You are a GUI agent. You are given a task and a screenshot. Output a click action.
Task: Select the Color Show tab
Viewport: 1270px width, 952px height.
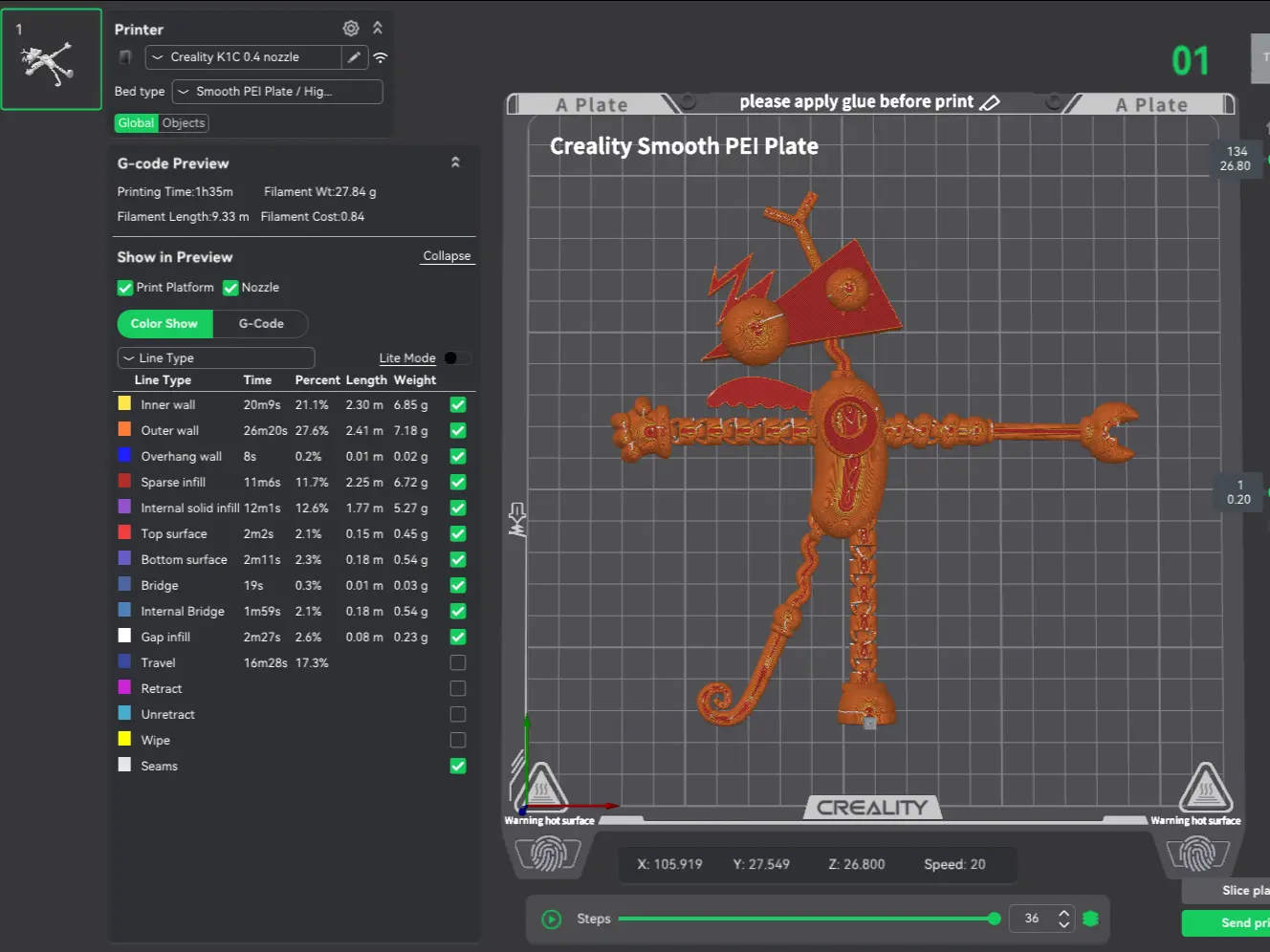point(164,324)
